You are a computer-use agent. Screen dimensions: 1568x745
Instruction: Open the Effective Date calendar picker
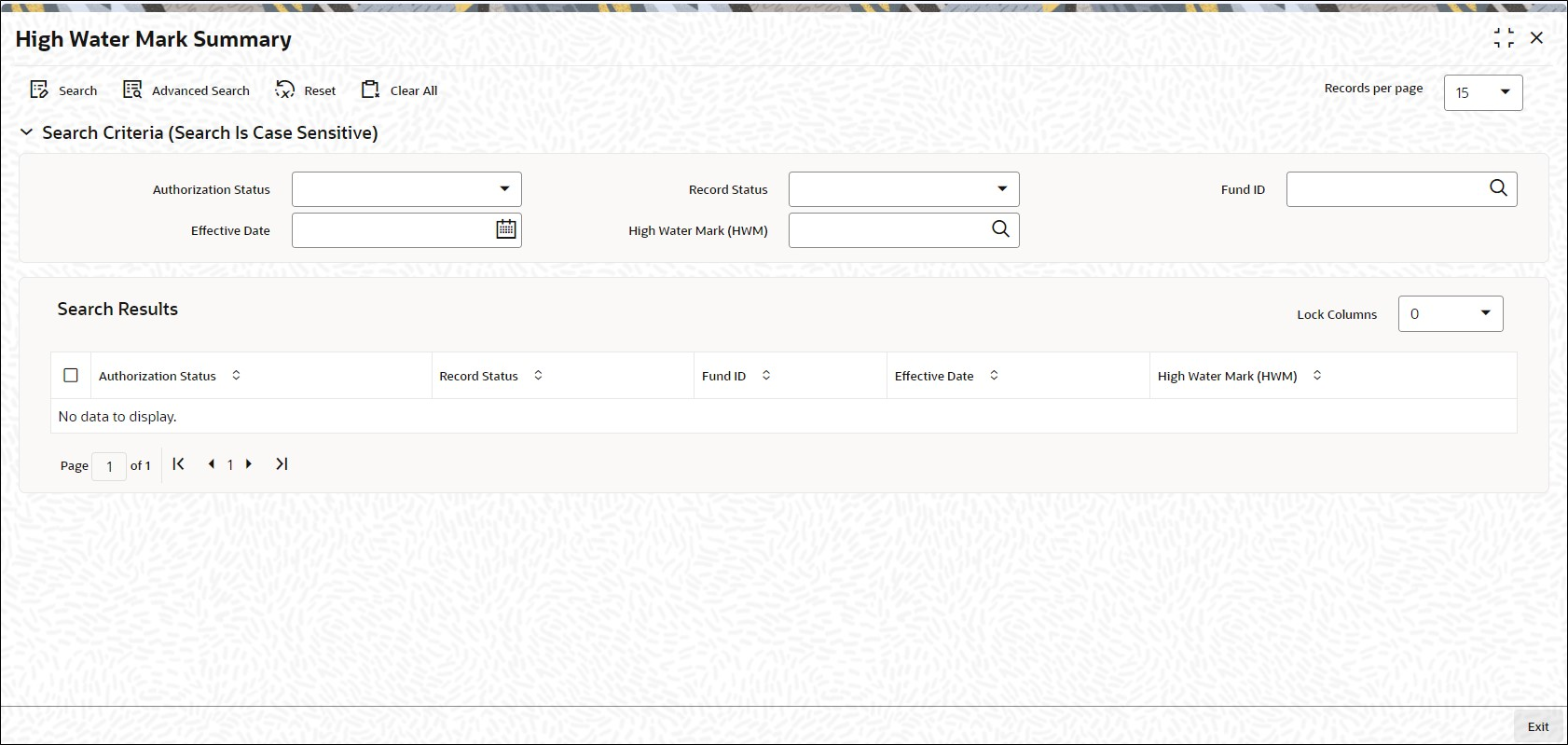pyautogui.click(x=506, y=229)
